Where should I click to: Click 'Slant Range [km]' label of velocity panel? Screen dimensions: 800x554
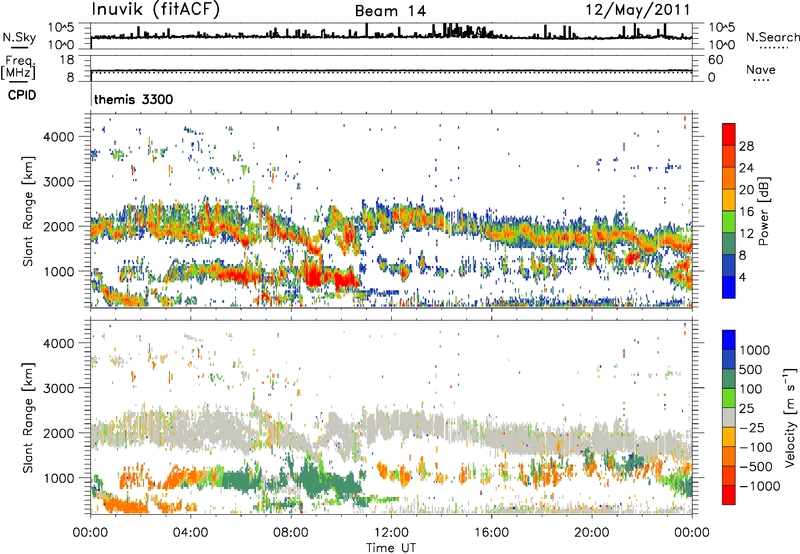tap(28, 417)
